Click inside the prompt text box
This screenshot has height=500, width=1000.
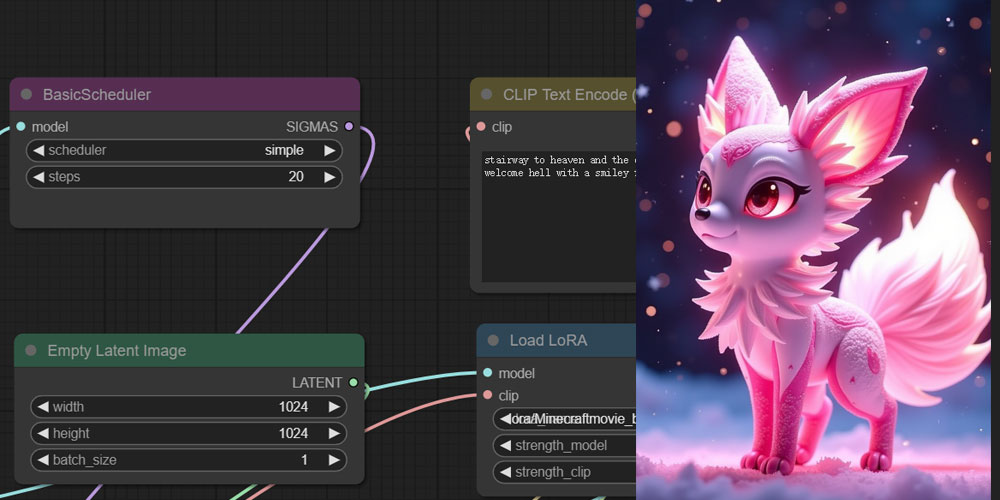point(559,217)
